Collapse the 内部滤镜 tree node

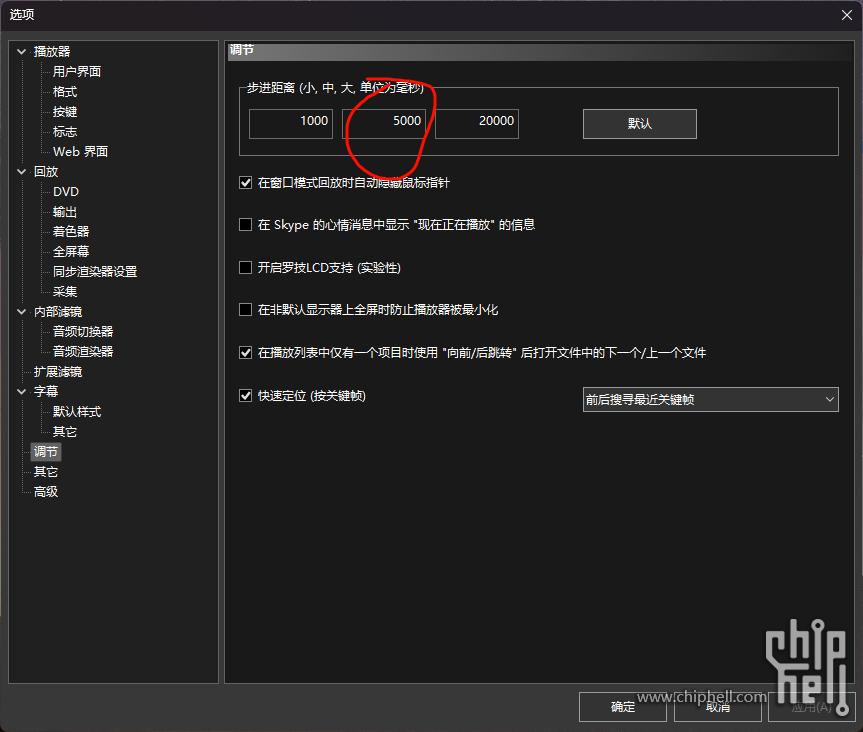(x=21, y=312)
